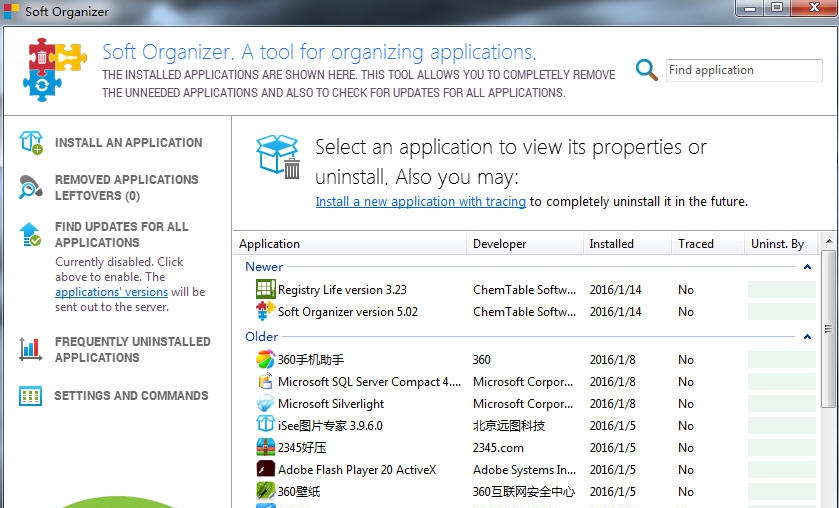Select the Registry Life version 3.23 icon

pyautogui.click(x=265, y=290)
